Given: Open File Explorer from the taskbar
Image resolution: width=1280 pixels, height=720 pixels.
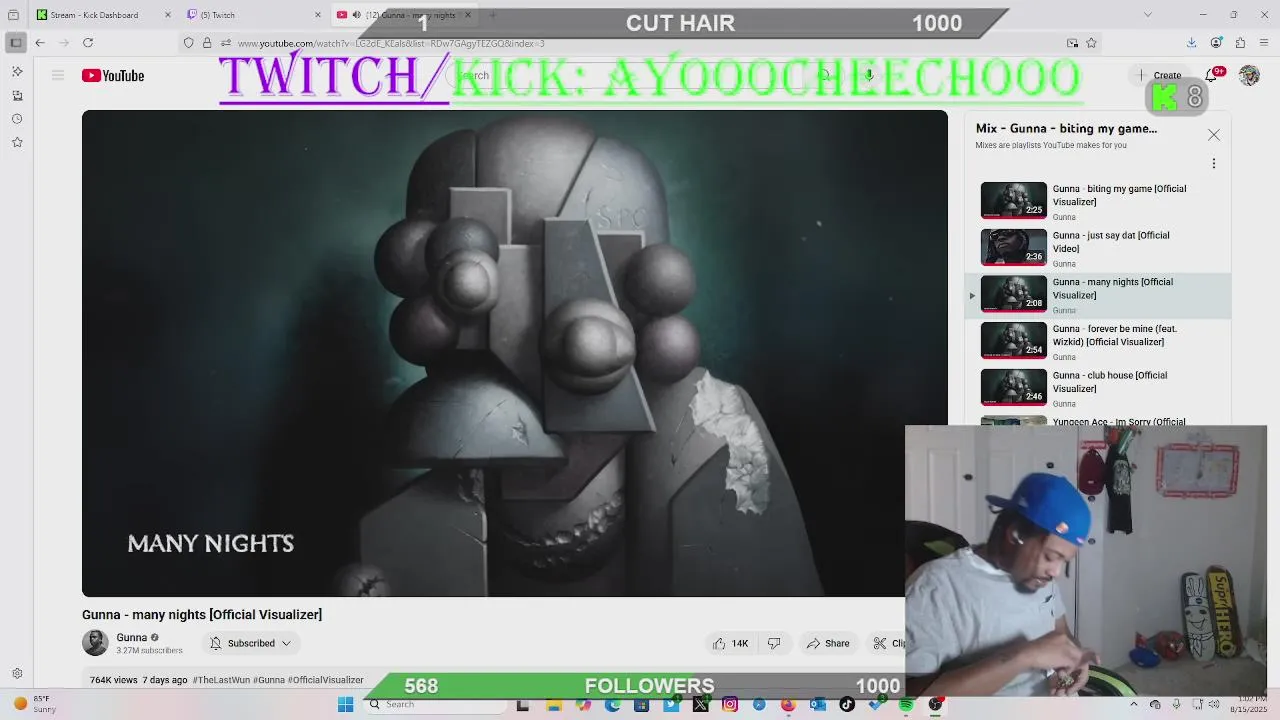Looking at the screenshot, I should [554, 704].
